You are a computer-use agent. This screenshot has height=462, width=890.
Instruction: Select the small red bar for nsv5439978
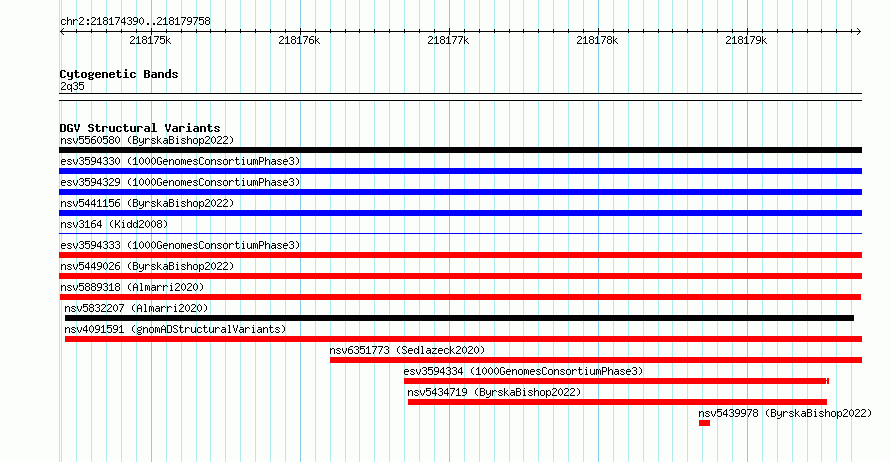pyautogui.click(x=704, y=423)
